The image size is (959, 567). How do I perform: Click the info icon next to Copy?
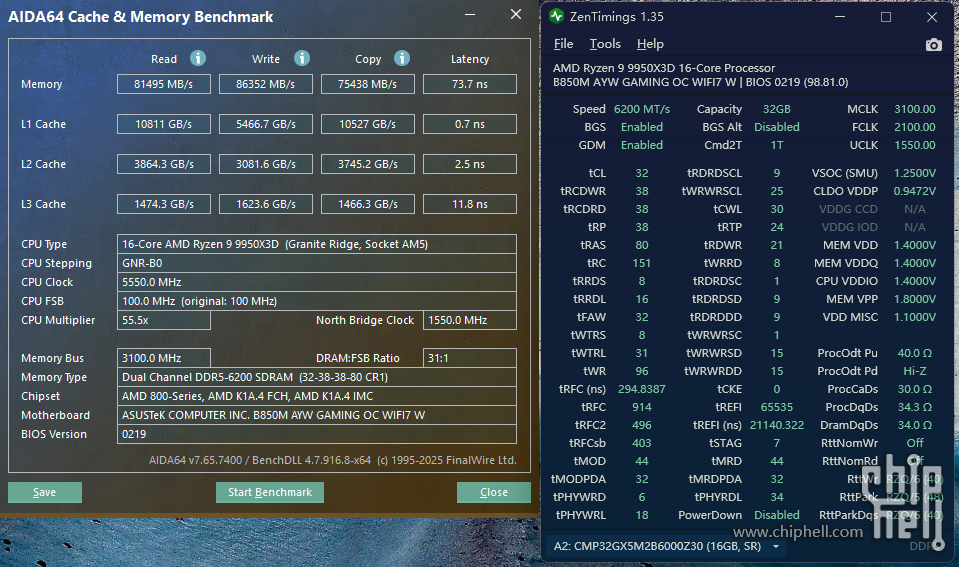coord(402,58)
